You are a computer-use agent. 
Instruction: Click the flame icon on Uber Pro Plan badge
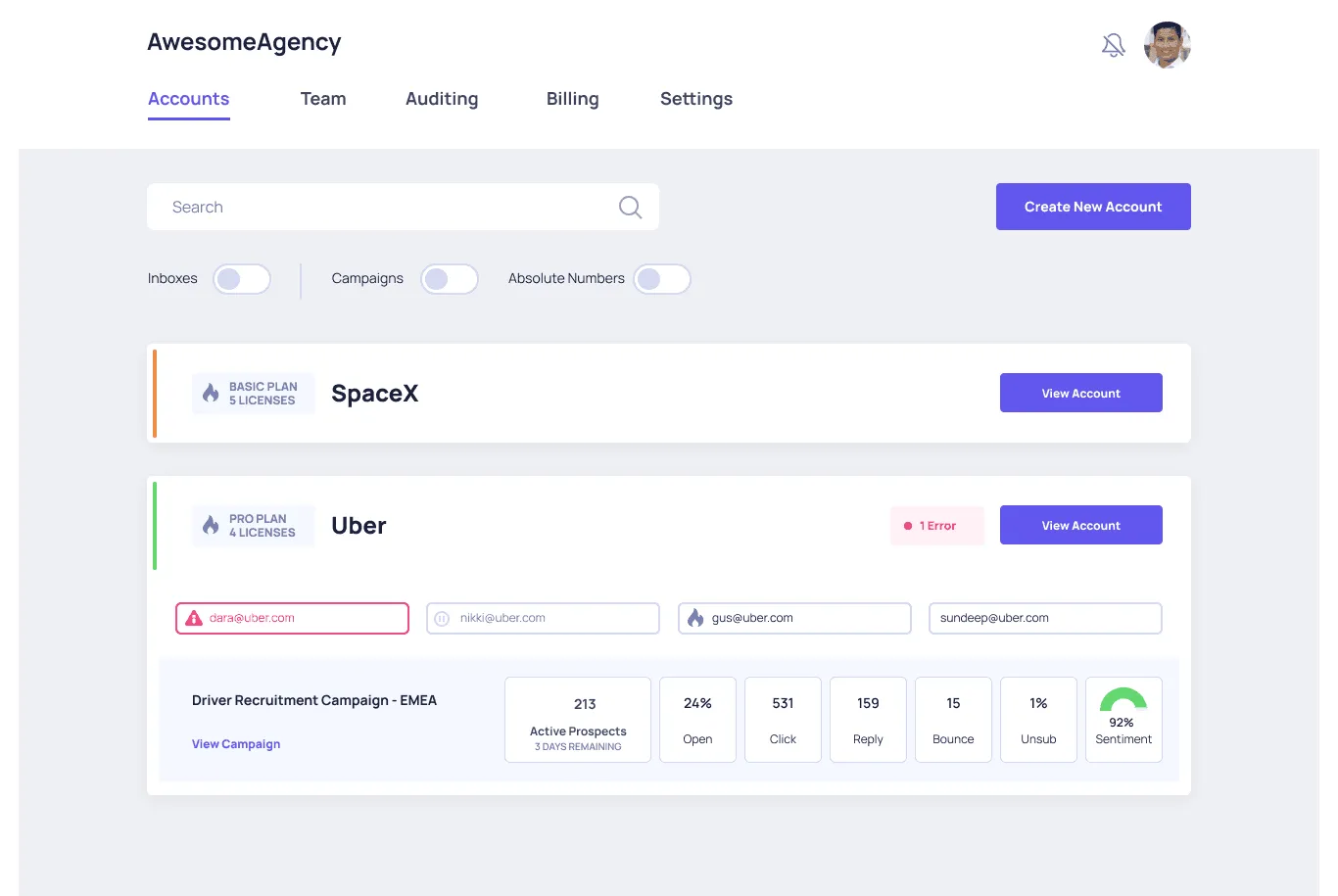(x=210, y=525)
